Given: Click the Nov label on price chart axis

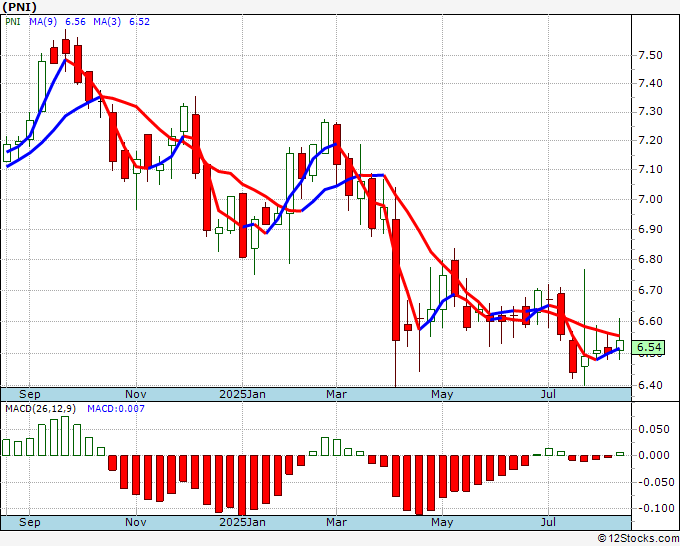Looking at the screenshot, I should 136,394.
